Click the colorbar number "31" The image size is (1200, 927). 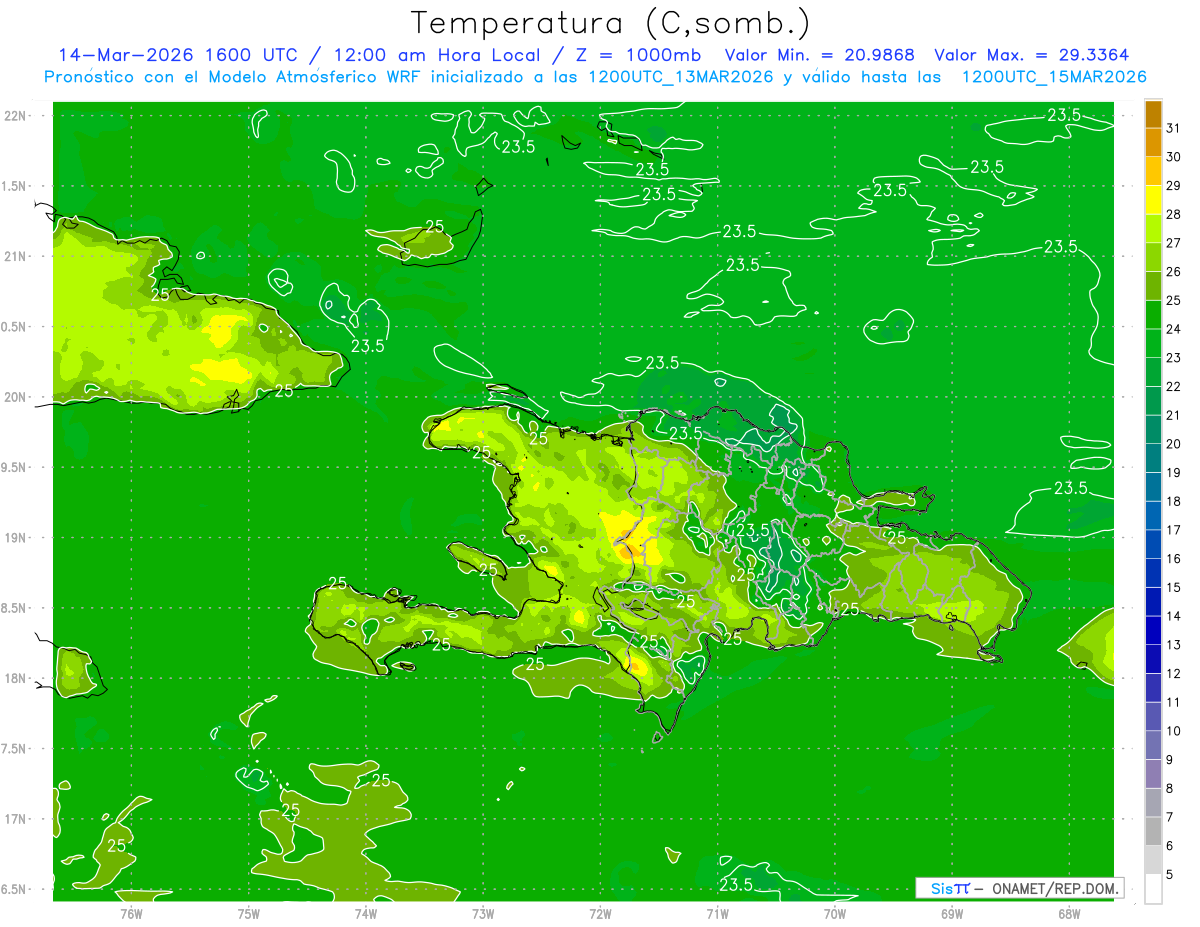tap(1174, 128)
